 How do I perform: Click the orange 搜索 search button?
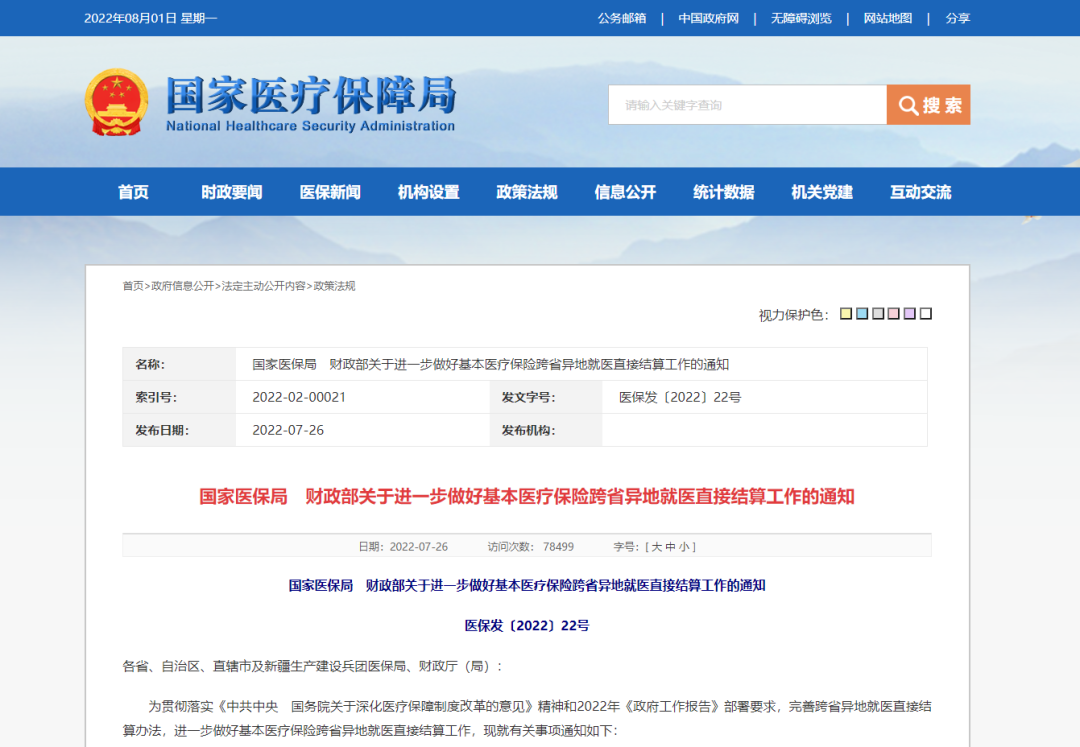click(x=928, y=105)
